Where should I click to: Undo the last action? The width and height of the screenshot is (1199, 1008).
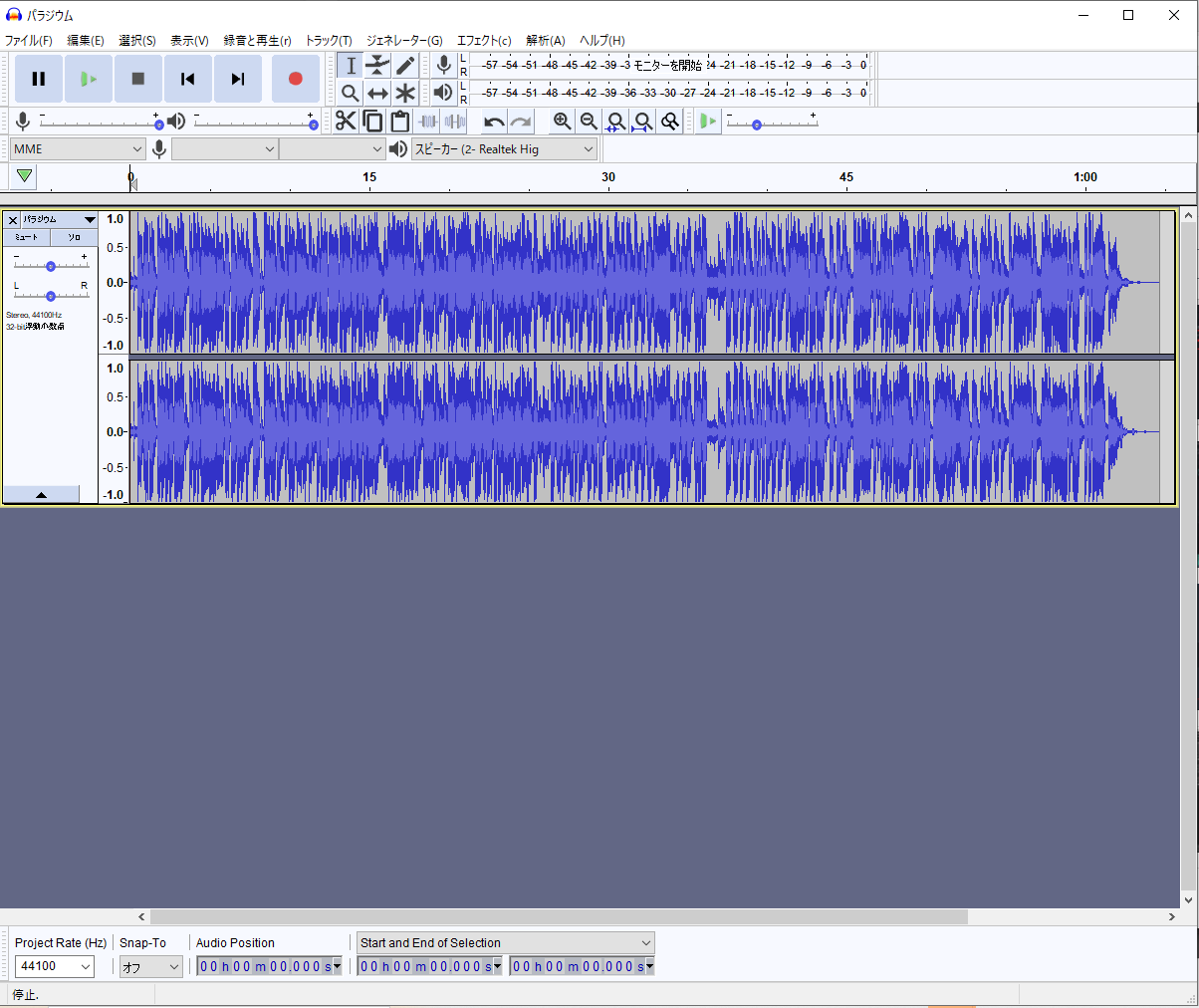(x=494, y=122)
